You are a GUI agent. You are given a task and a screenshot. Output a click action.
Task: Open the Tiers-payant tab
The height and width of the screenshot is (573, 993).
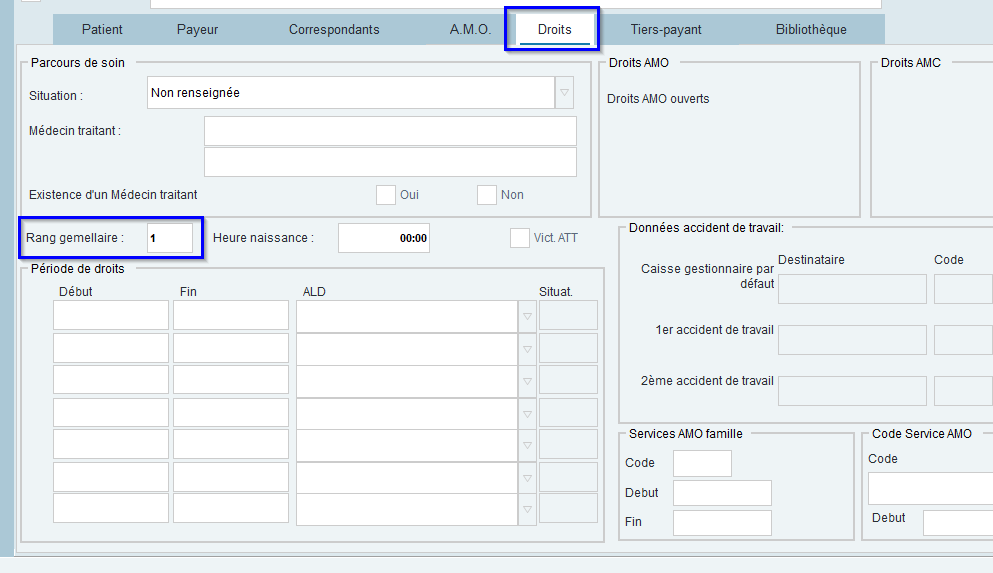coord(666,30)
